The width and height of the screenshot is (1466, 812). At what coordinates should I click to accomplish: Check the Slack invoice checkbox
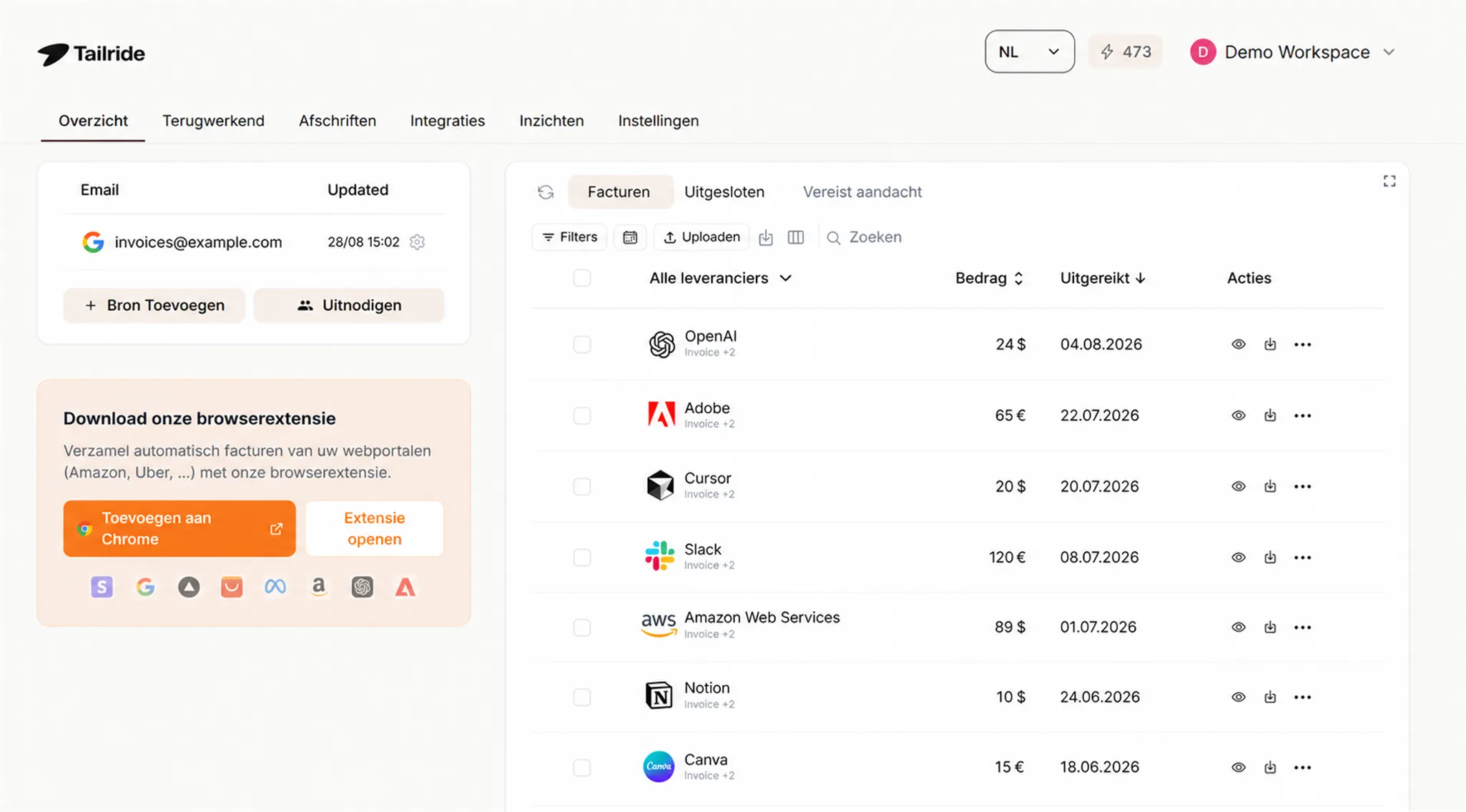point(582,557)
